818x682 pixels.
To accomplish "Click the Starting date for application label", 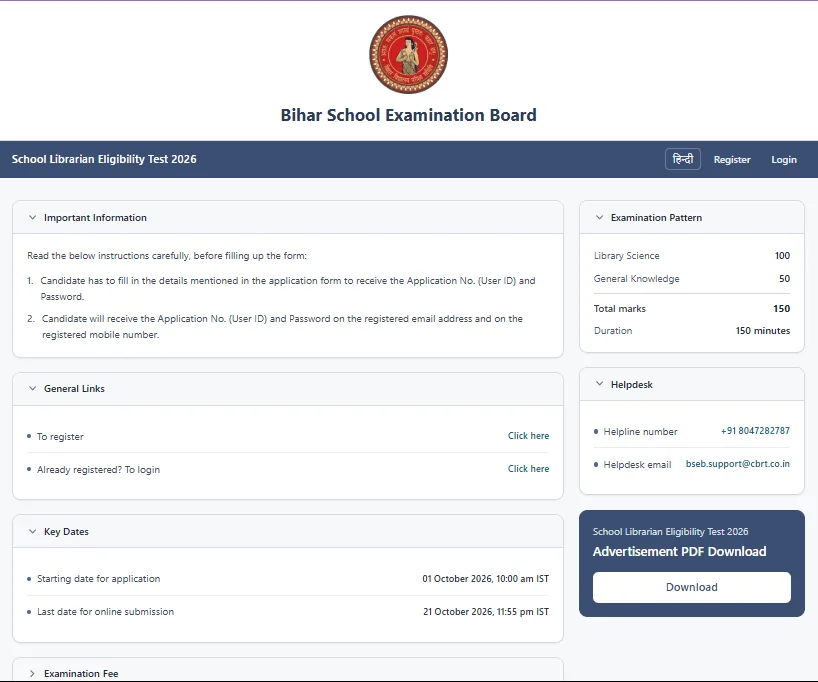I will point(99,579).
